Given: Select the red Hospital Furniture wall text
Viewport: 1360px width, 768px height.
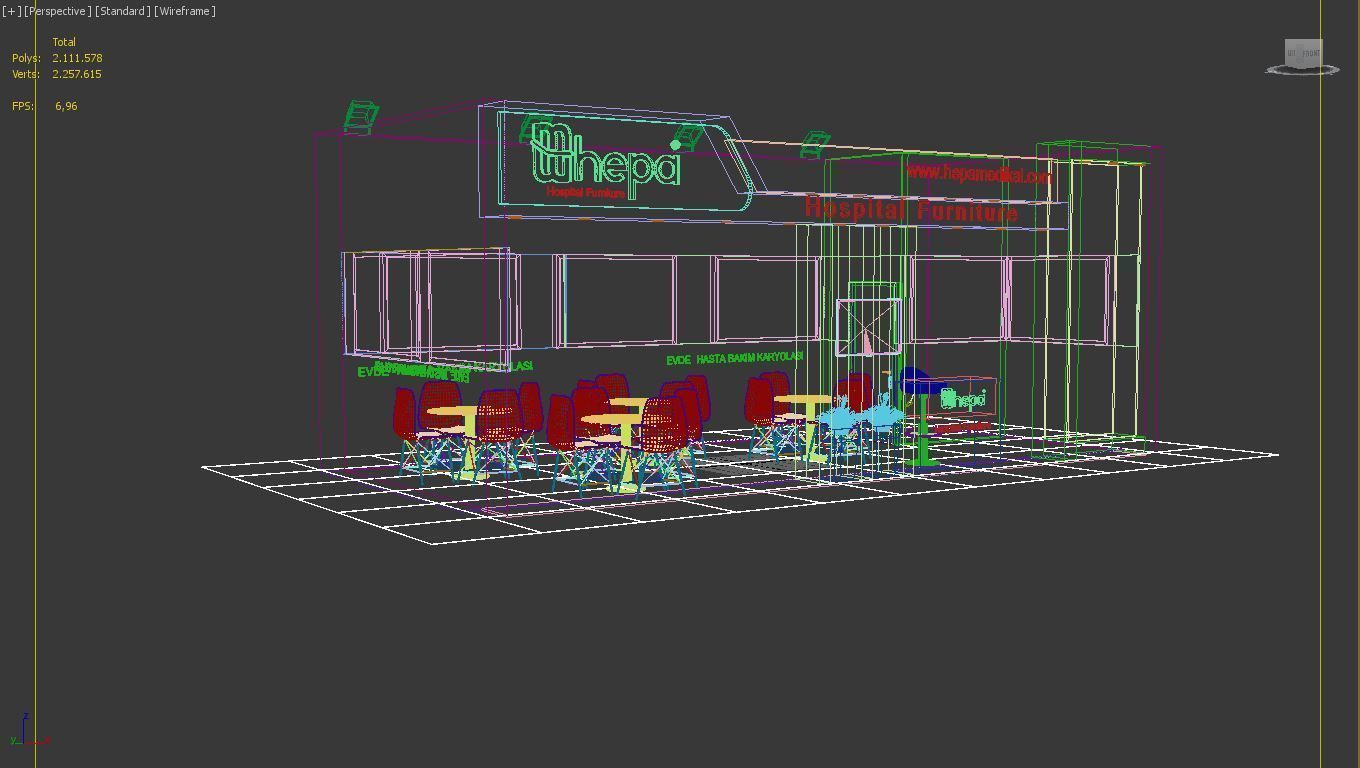Looking at the screenshot, I should pyautogui.click(x=911, y=210).
